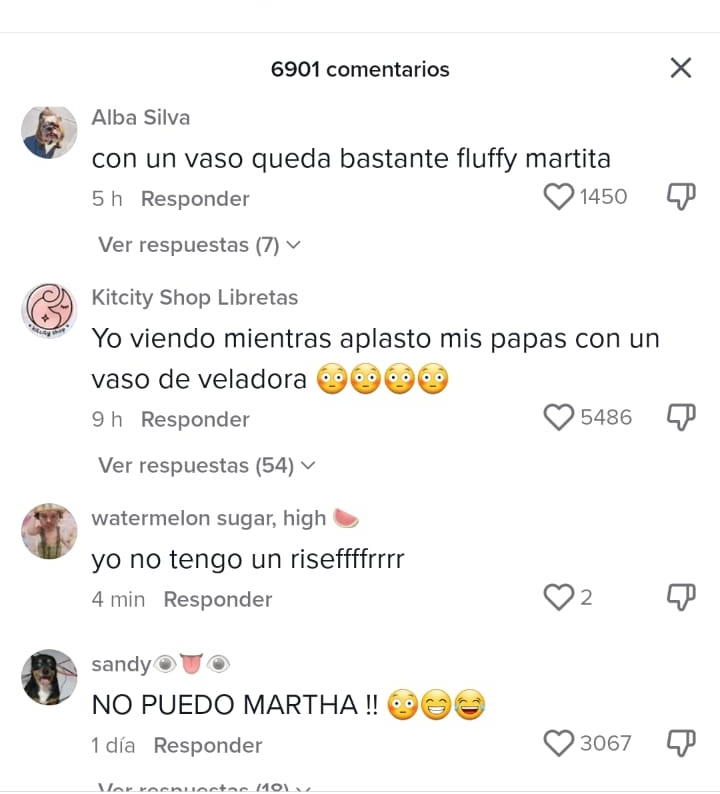Open Kitcity Shop Libretas avatar
The image size is (720, 794).
point(49,310)
